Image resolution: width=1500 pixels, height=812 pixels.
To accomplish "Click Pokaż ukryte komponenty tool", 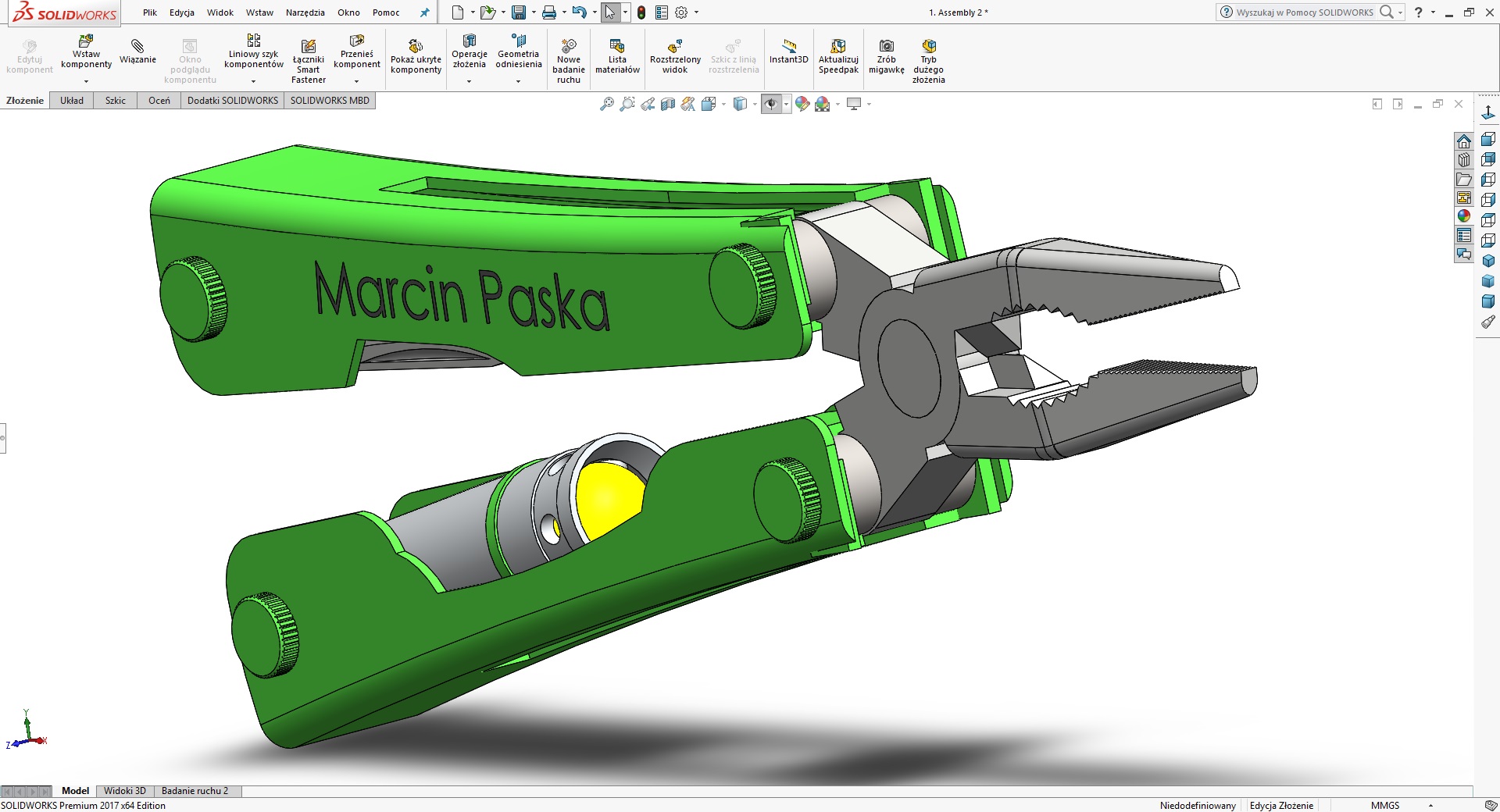I will click(416, 56).
